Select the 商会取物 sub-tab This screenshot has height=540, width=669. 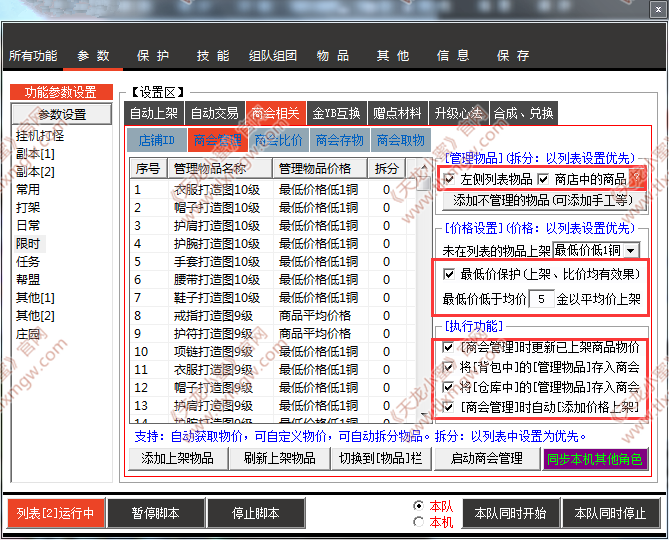pyautogui.click(x=401, y=140)
